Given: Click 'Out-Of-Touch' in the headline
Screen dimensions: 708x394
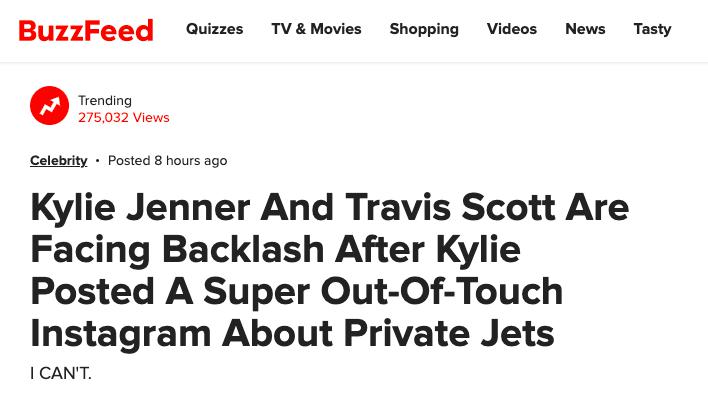Looking at the screenshot, I should pyautogui.click(x=442, y=291).
